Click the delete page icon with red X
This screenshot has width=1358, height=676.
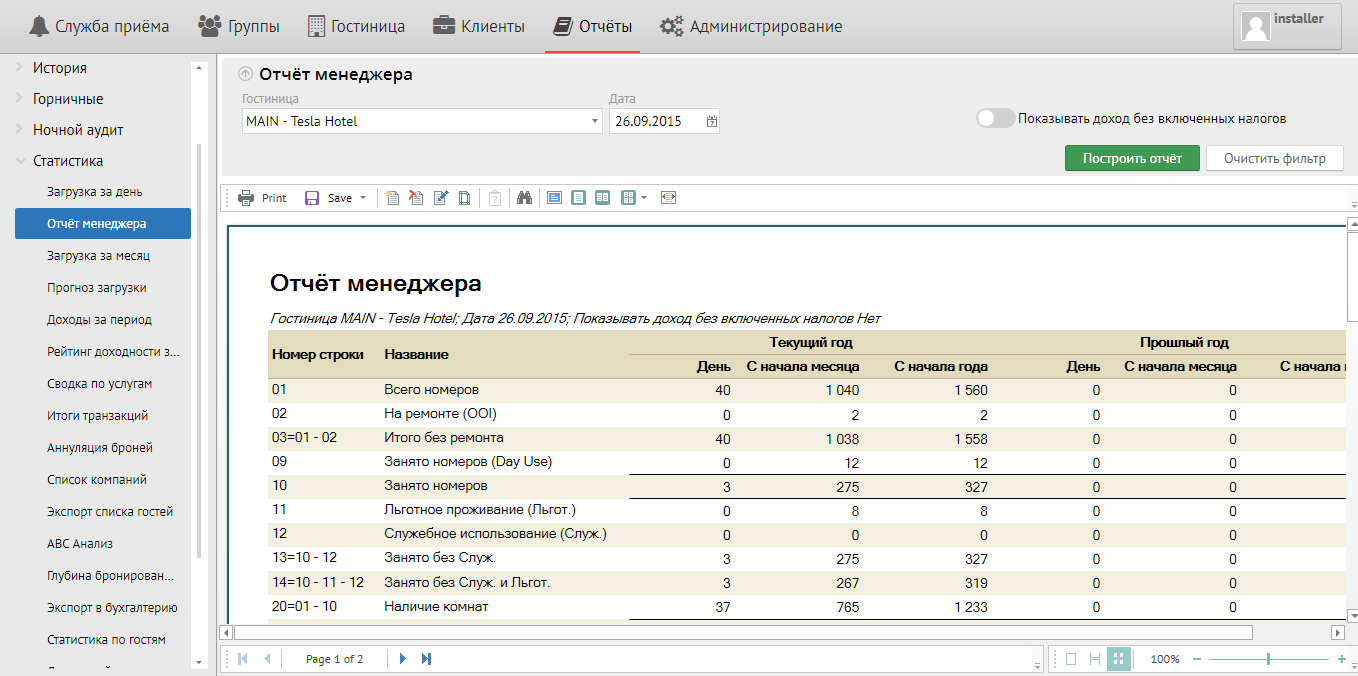pos(417,198)
